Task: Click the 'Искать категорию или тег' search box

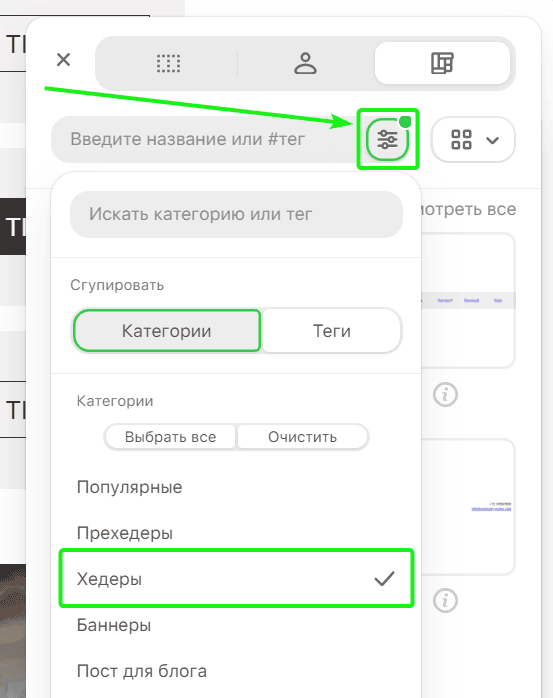Action: pos(236,214)
